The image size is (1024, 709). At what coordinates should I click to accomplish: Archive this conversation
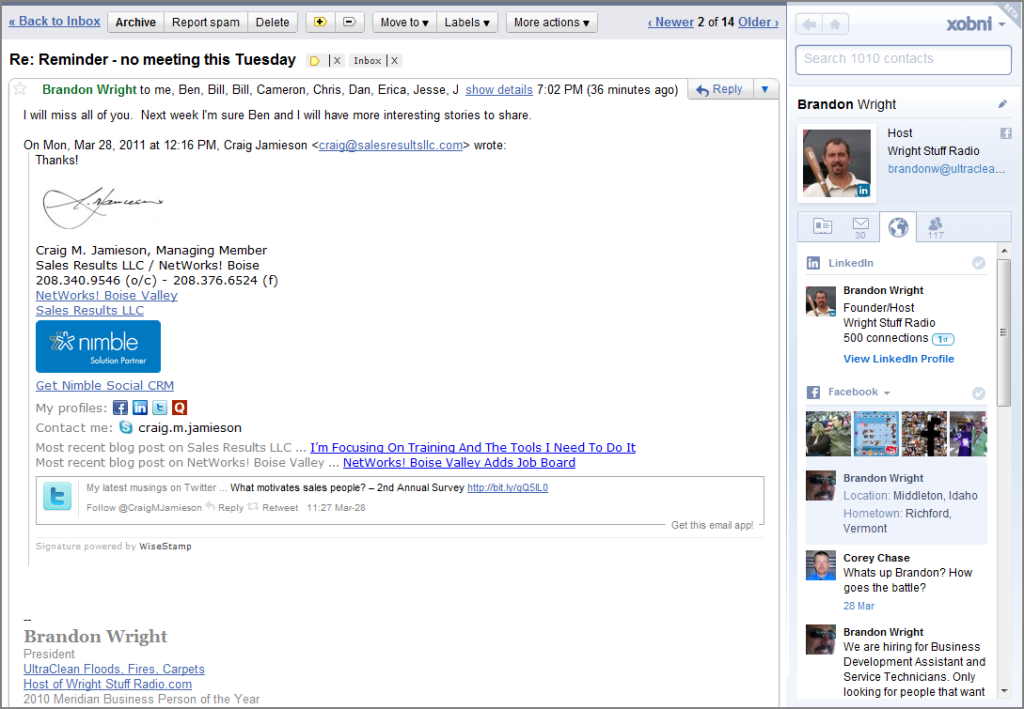coord(136,22)
